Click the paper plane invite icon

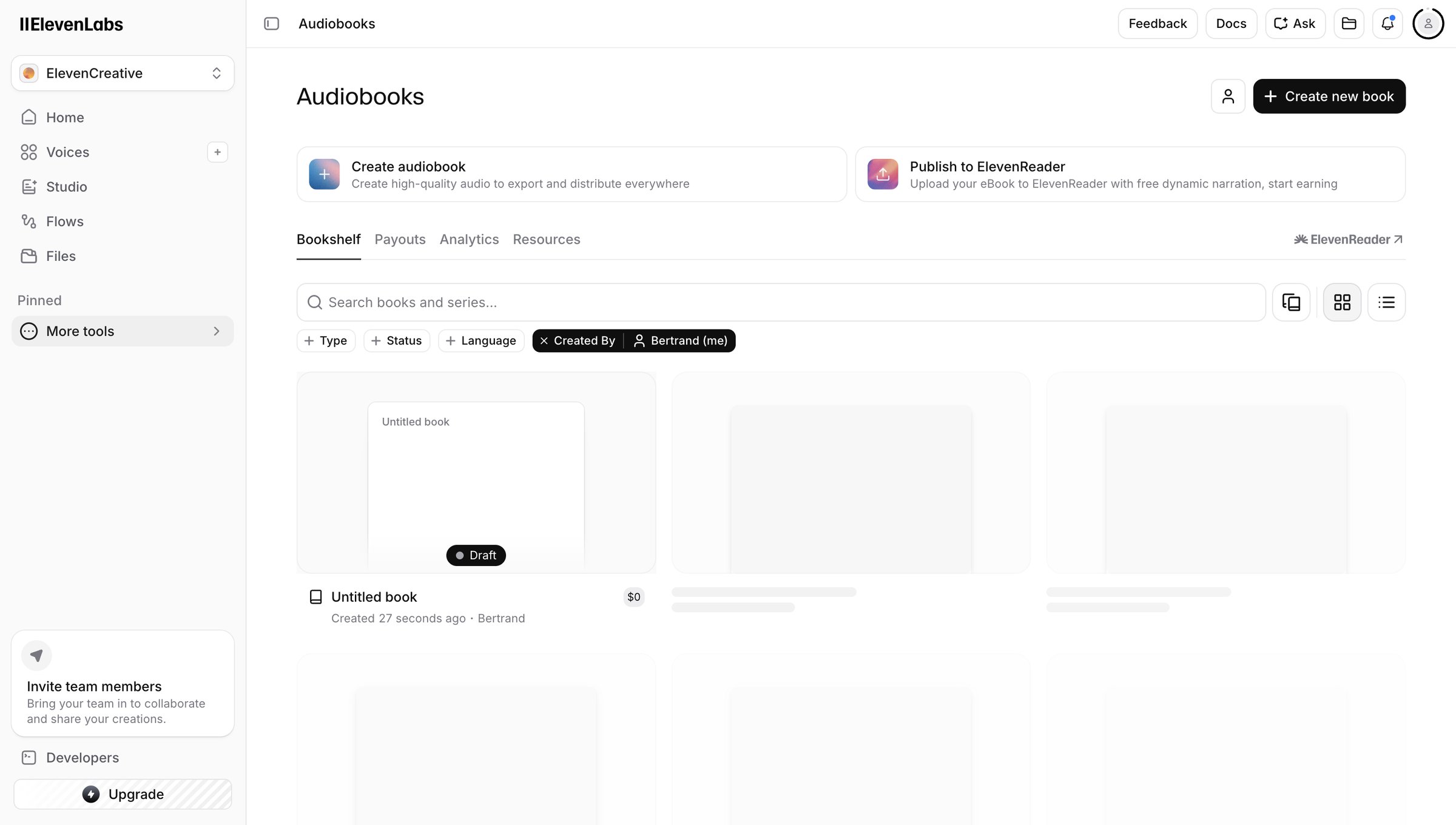click(x=36, y=655)
